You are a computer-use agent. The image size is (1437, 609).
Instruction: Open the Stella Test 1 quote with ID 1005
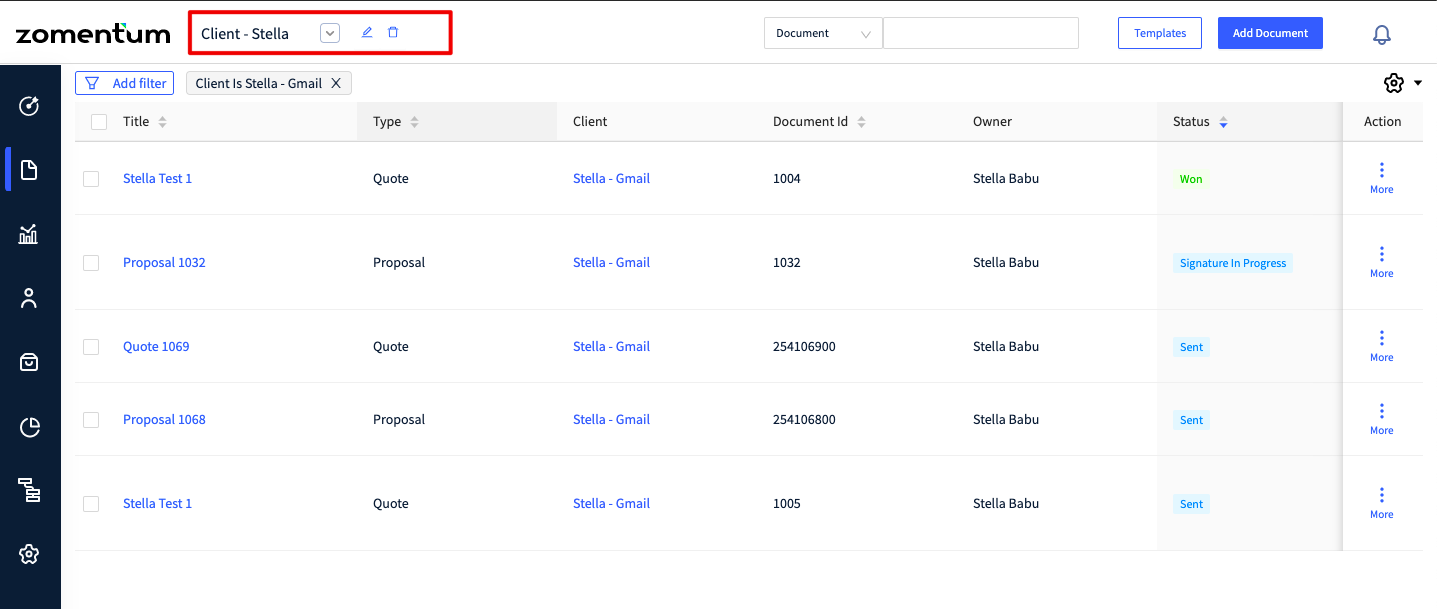(157, 503)
